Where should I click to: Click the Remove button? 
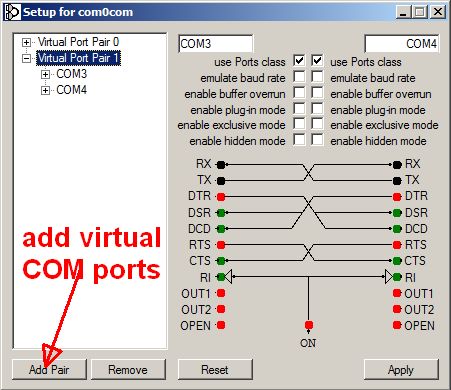pos(128,369)
